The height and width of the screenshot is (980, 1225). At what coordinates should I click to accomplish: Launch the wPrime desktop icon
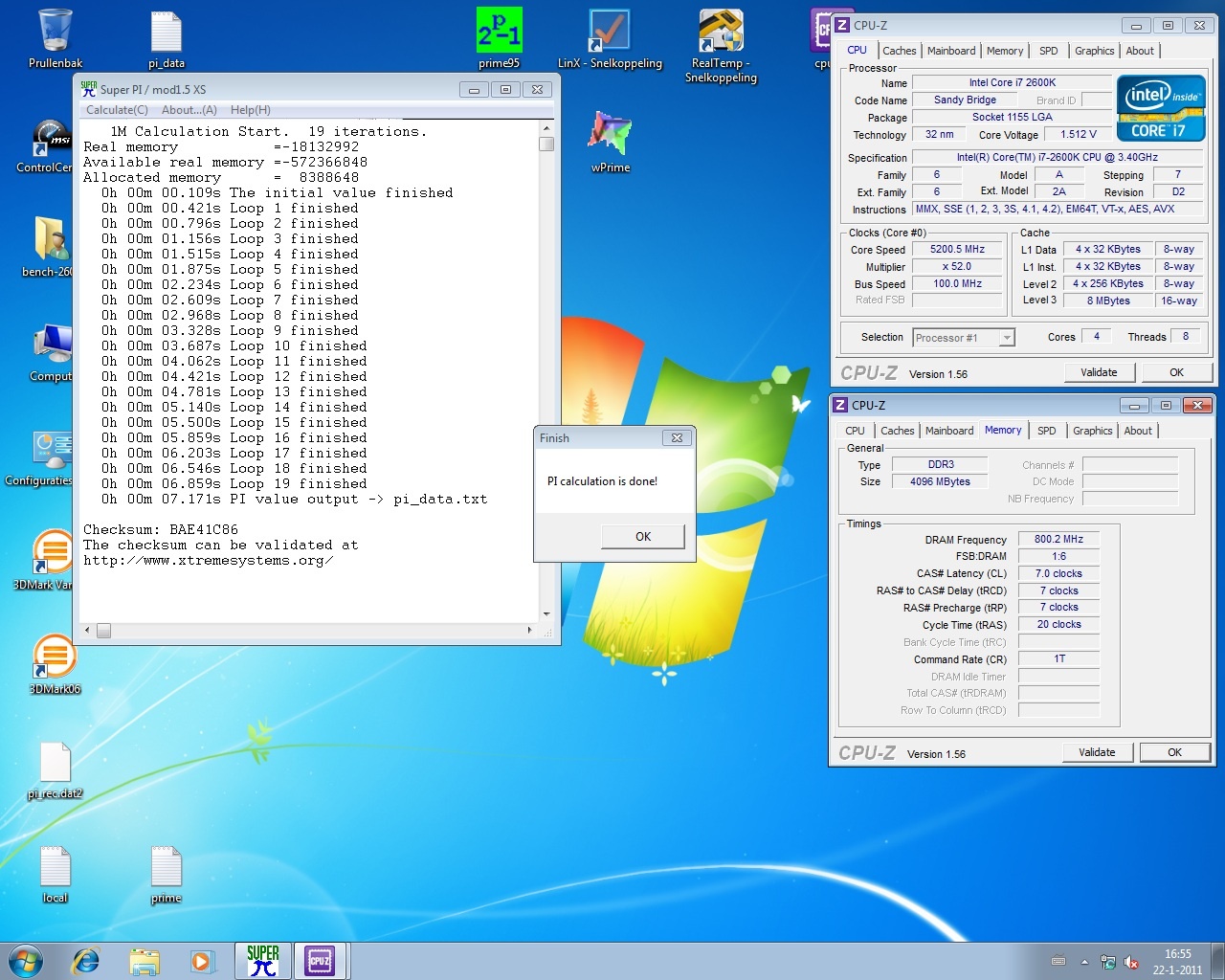point(610,142)
